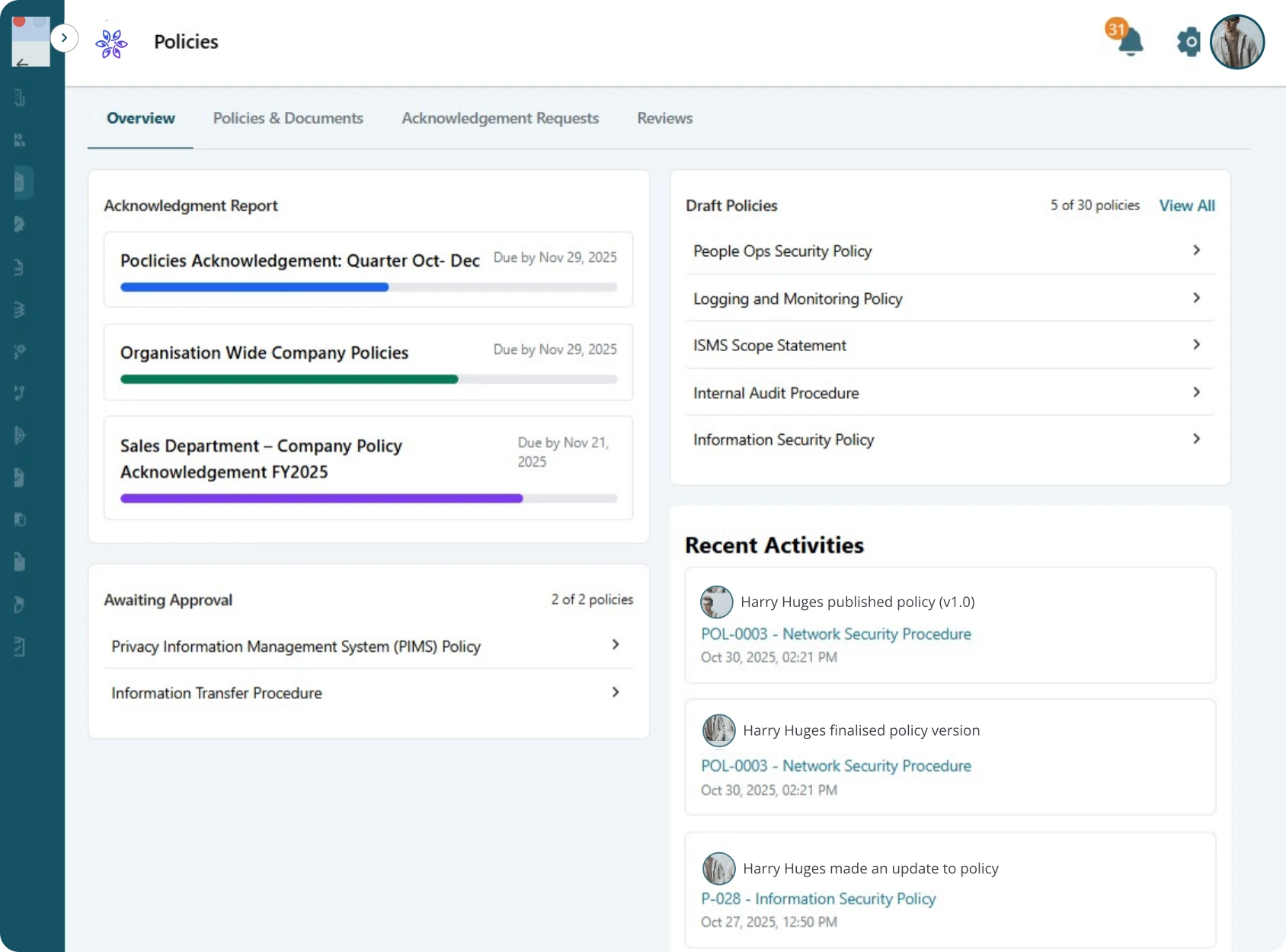Click the layers stack sidebar icon
The image size is (1286, 952).
20,309
